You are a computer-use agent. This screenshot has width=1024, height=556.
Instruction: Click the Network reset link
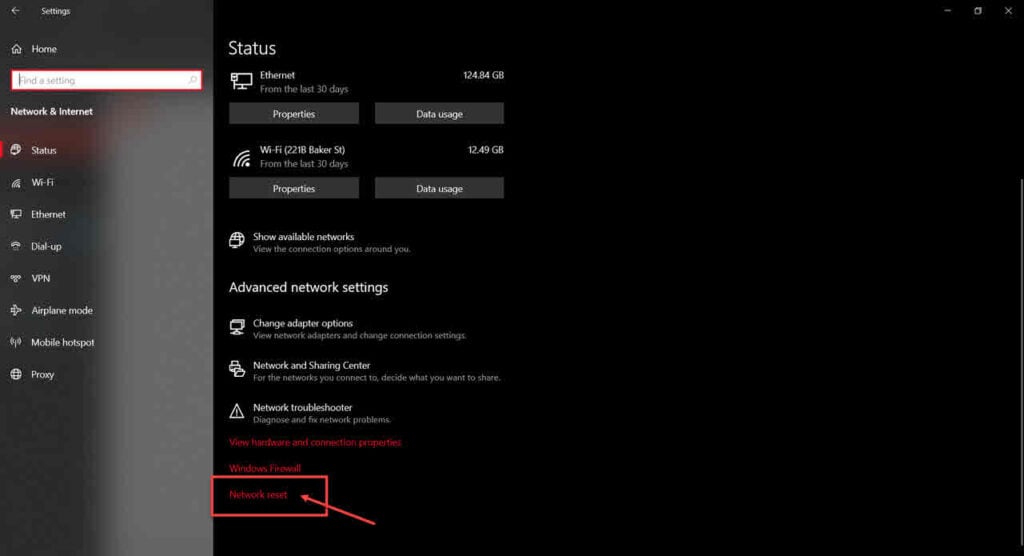(258, 495)
